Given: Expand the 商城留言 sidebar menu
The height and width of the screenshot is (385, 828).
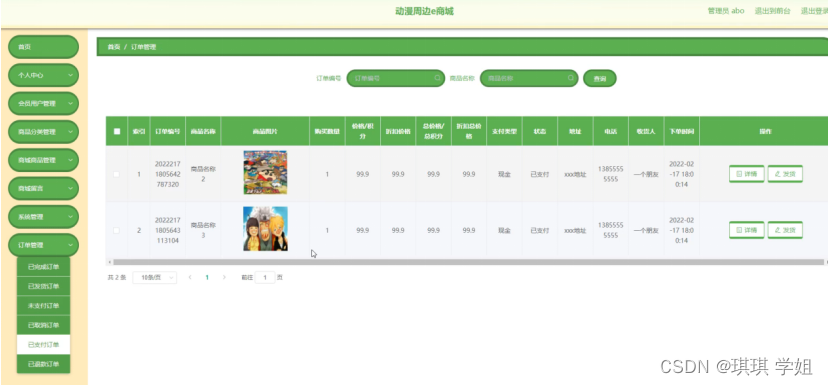Looking at the screenshot, I should 43,189.
